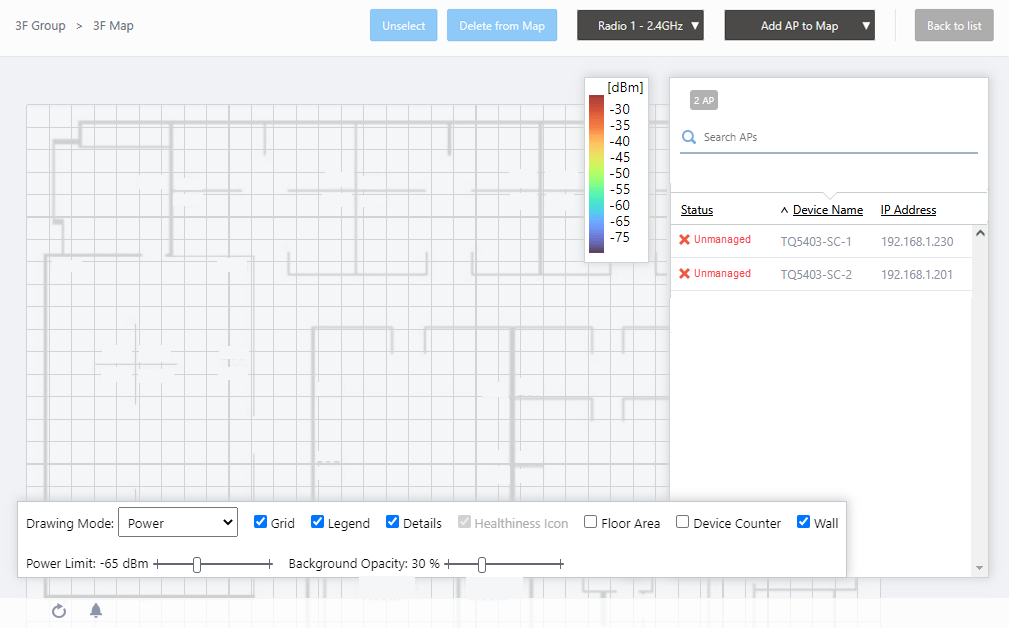Click the red X status icon for TQ5403-SC-1
This screenshot has width=1009, height=628.
pos(685,240)
